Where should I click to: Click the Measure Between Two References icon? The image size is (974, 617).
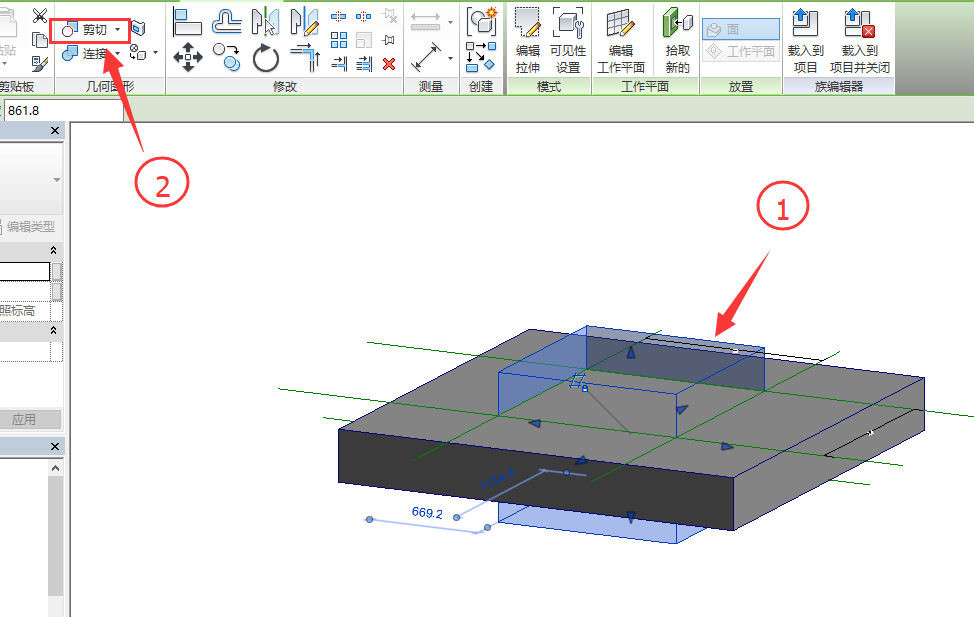pos(426,22)
